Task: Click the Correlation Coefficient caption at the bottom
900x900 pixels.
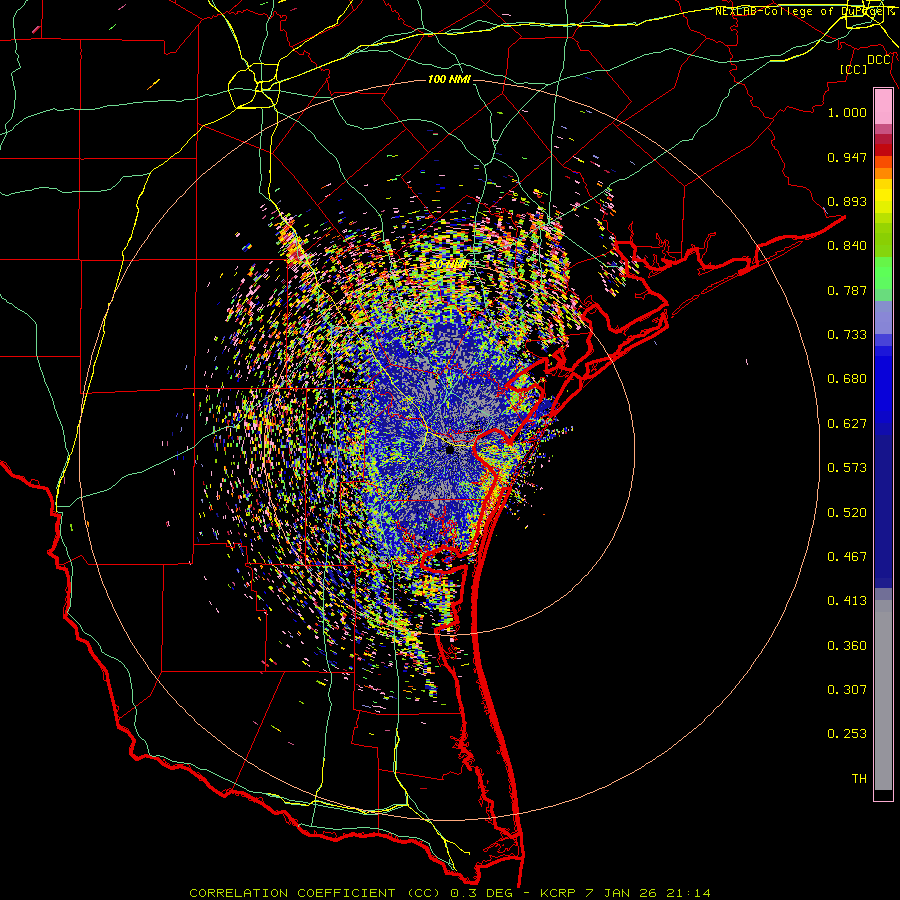Action: pos(450,893)
